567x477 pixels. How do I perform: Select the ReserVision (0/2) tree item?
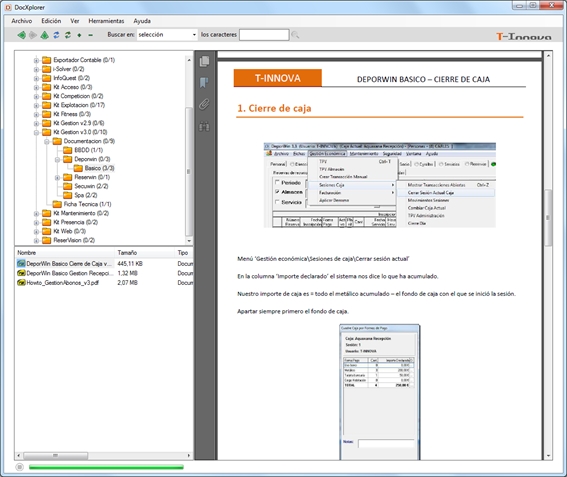74,240
